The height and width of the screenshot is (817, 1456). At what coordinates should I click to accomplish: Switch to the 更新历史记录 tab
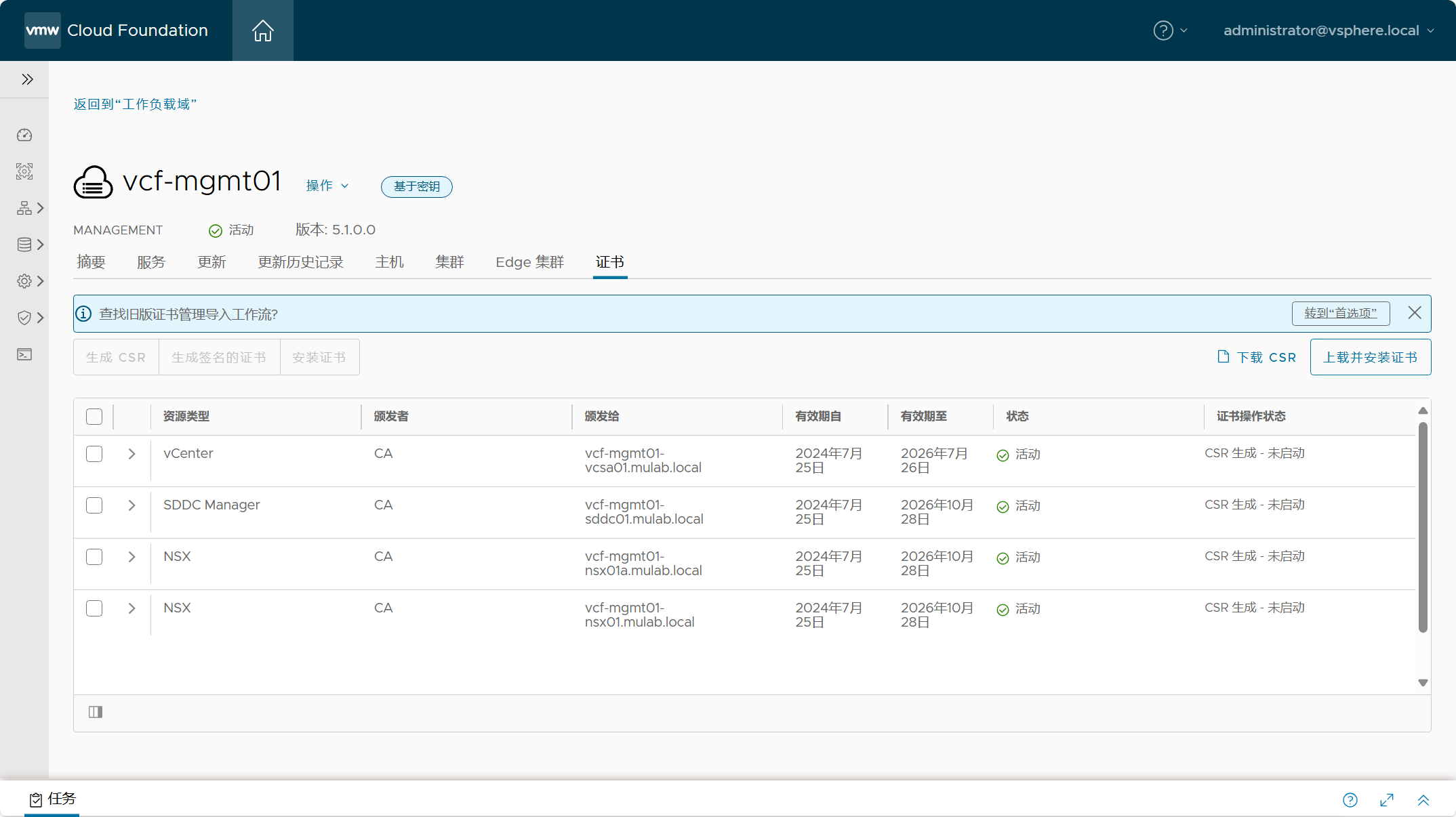tap(300, 262)
